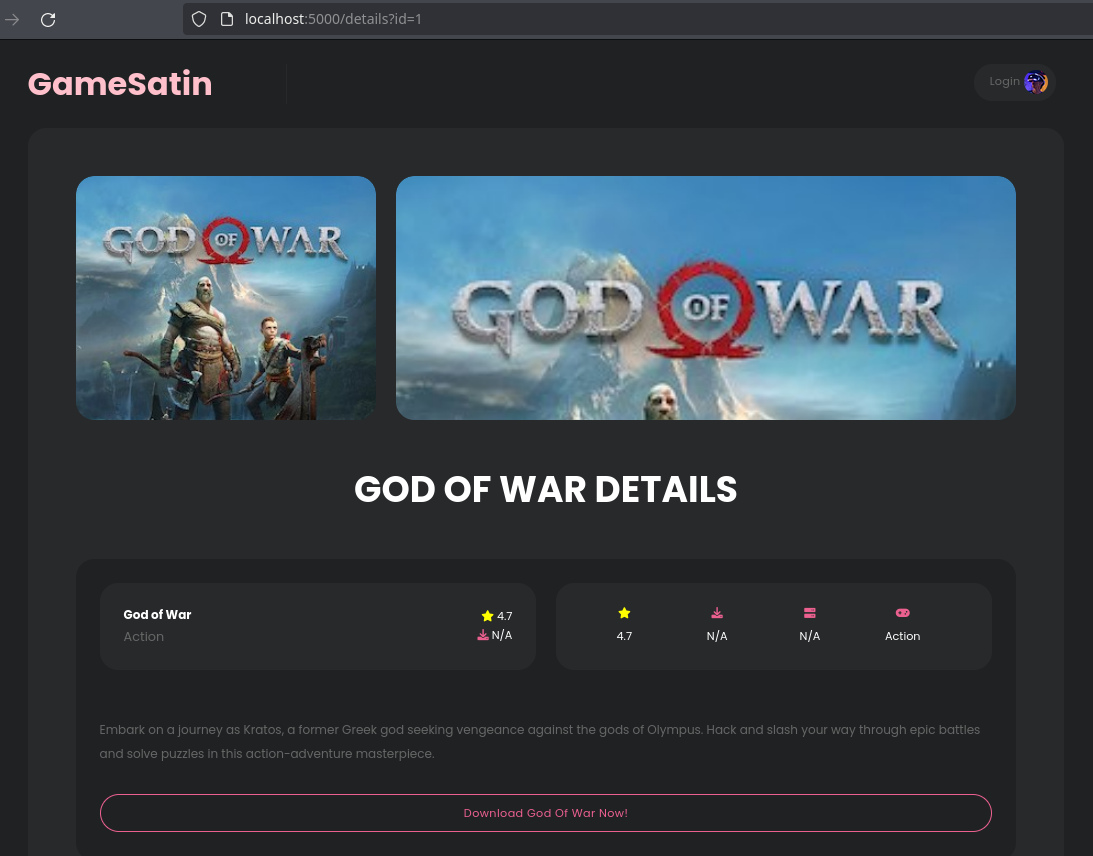1093x856 pixels.
Task: Click the GameSatin logo
Action: click(x=120, y=84)
